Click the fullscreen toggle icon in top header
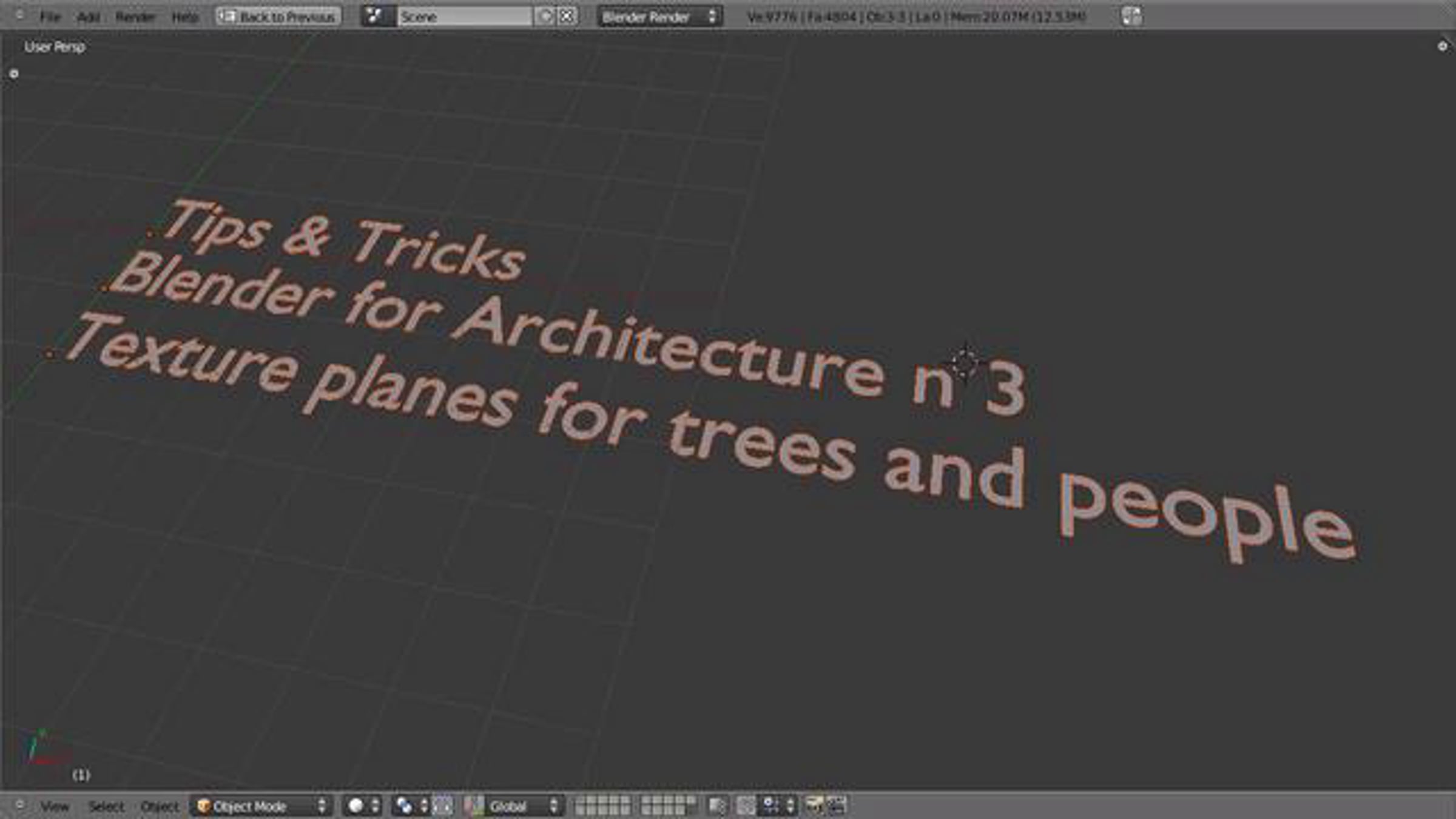This screenshot has height=819, width=1456. 1131,16
